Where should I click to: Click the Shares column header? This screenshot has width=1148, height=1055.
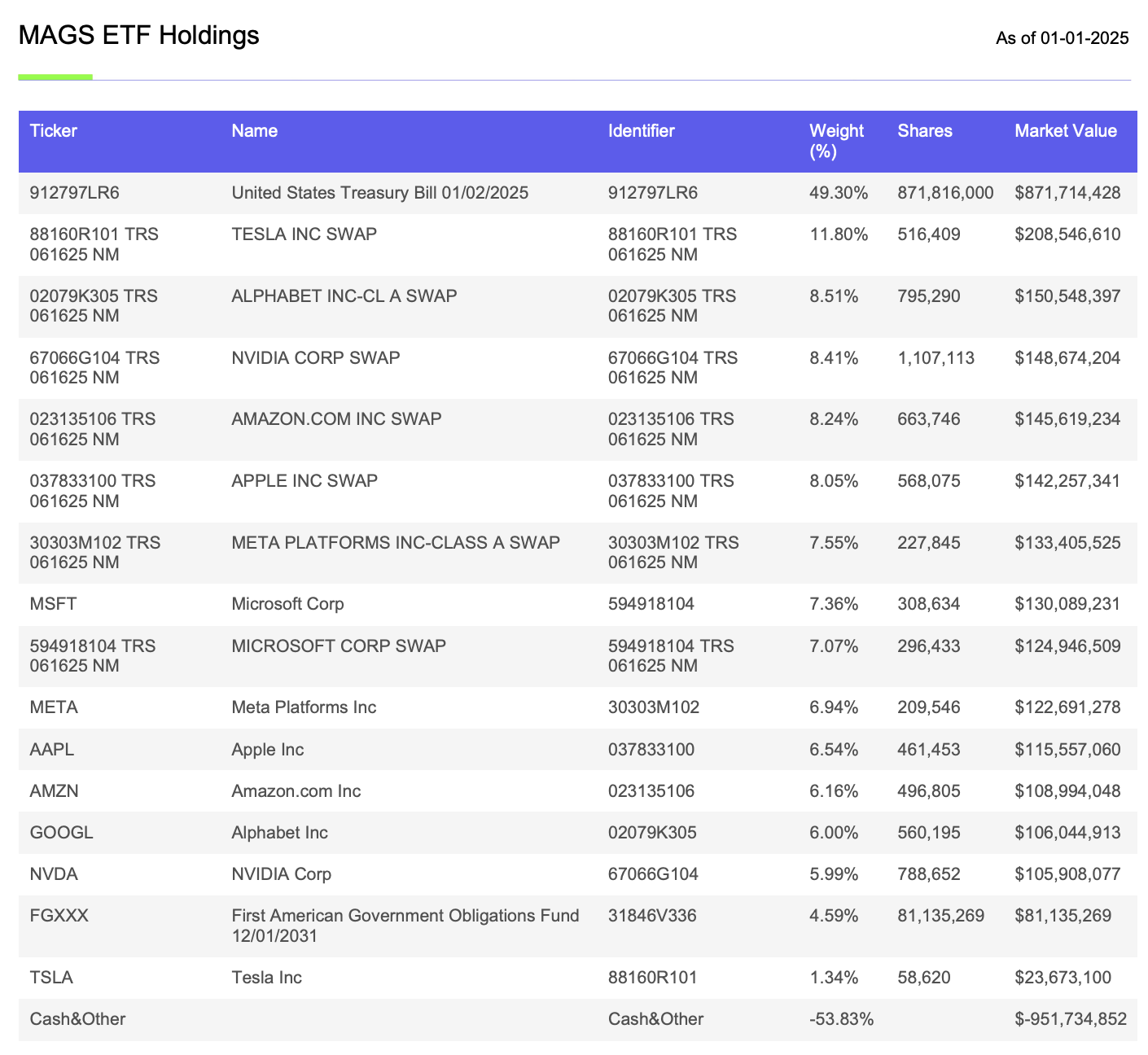(925, 131)
